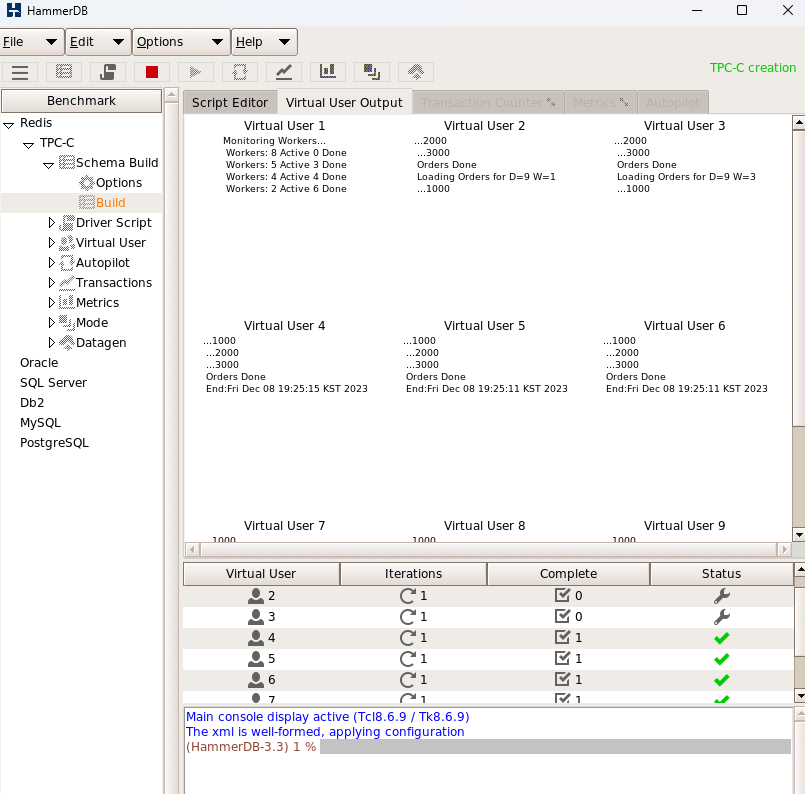
Task: Expand the Autopilot tree node
Action: pos(52,262)
